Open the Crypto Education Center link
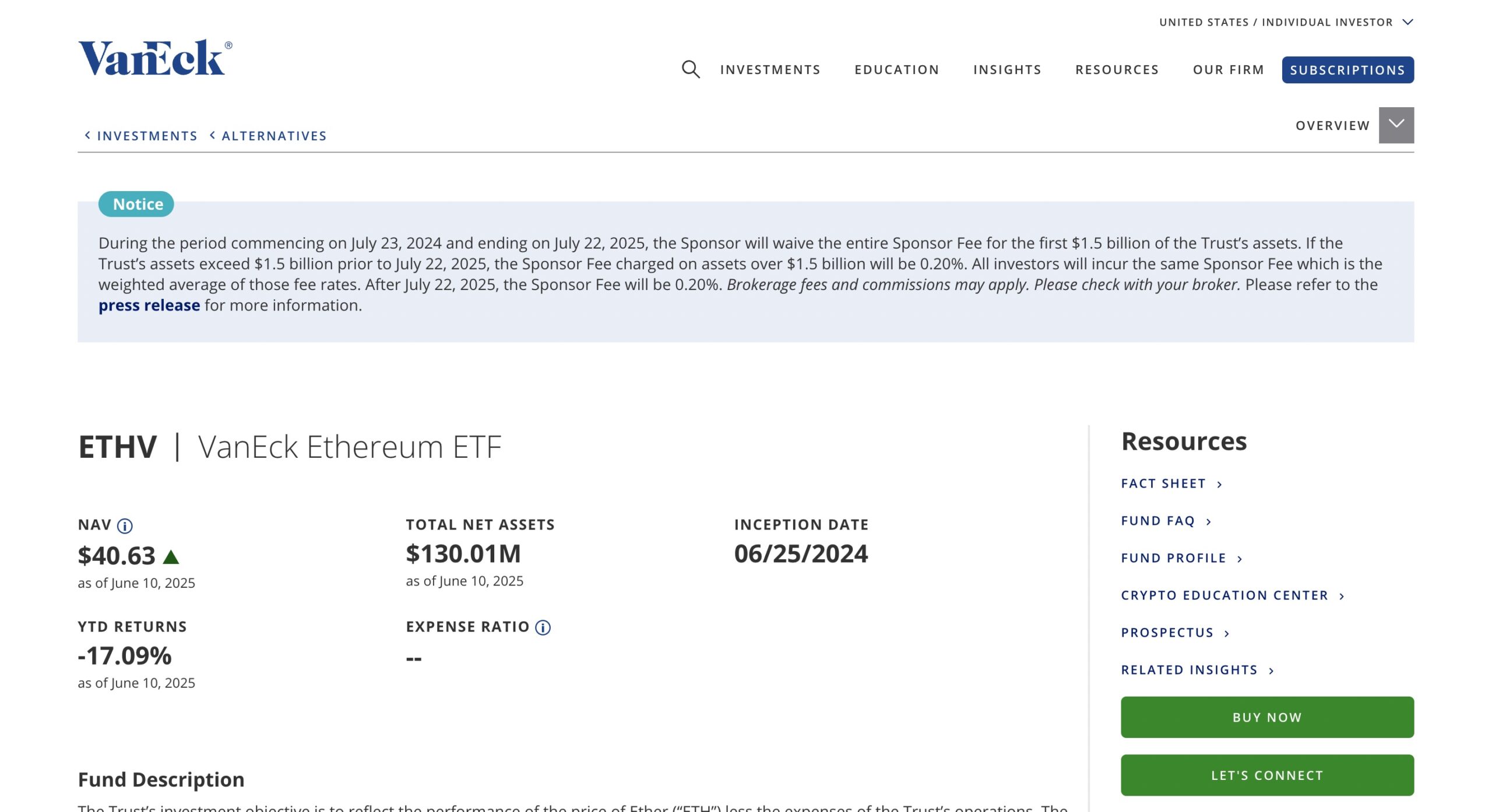This screenshot has height=812, width=1492. pyautogui.click(x=1233, y=595)
